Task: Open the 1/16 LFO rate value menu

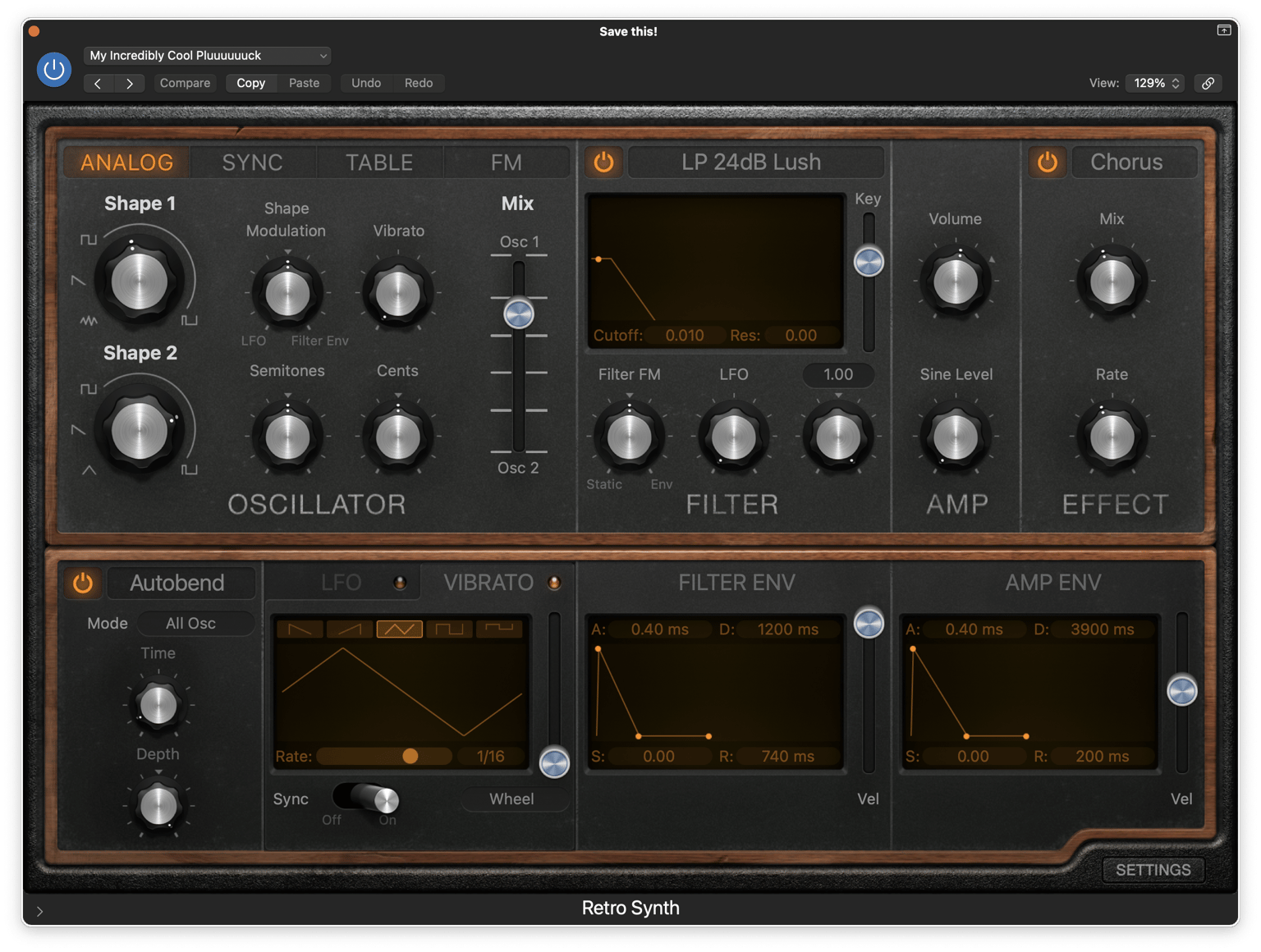Action: [x=491, y=757]
